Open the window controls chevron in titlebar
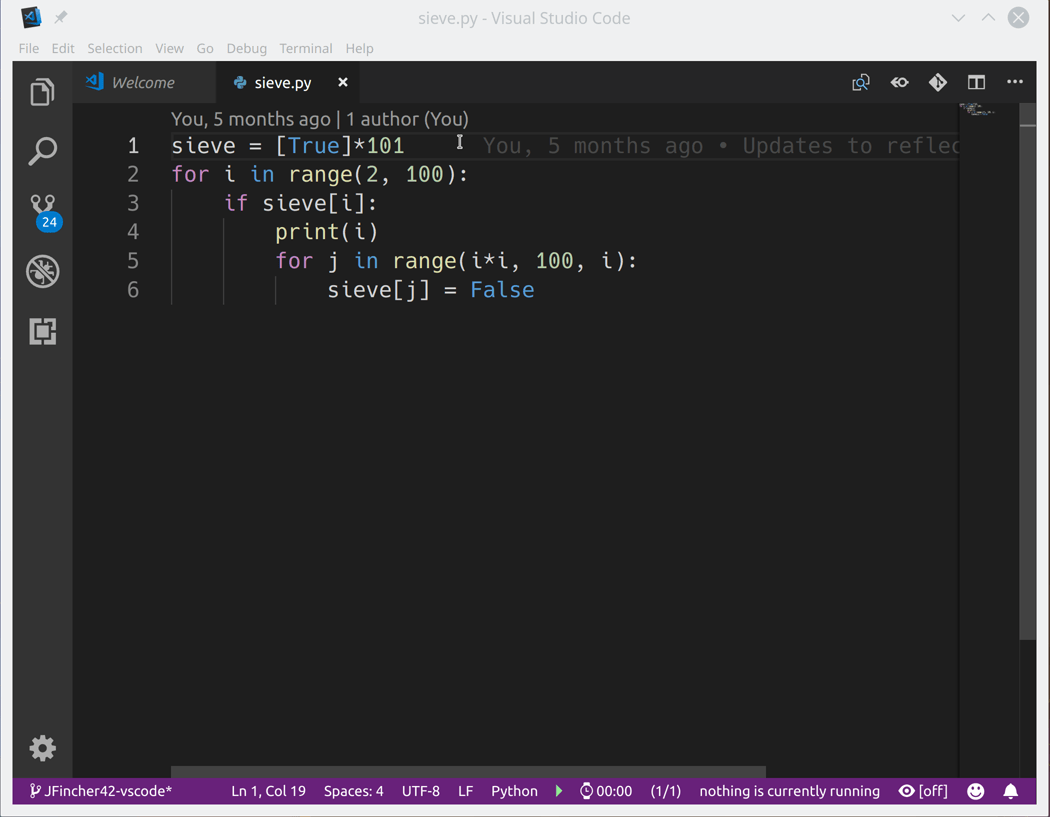Screen dimensions: 1050x817 coord(958,17)
